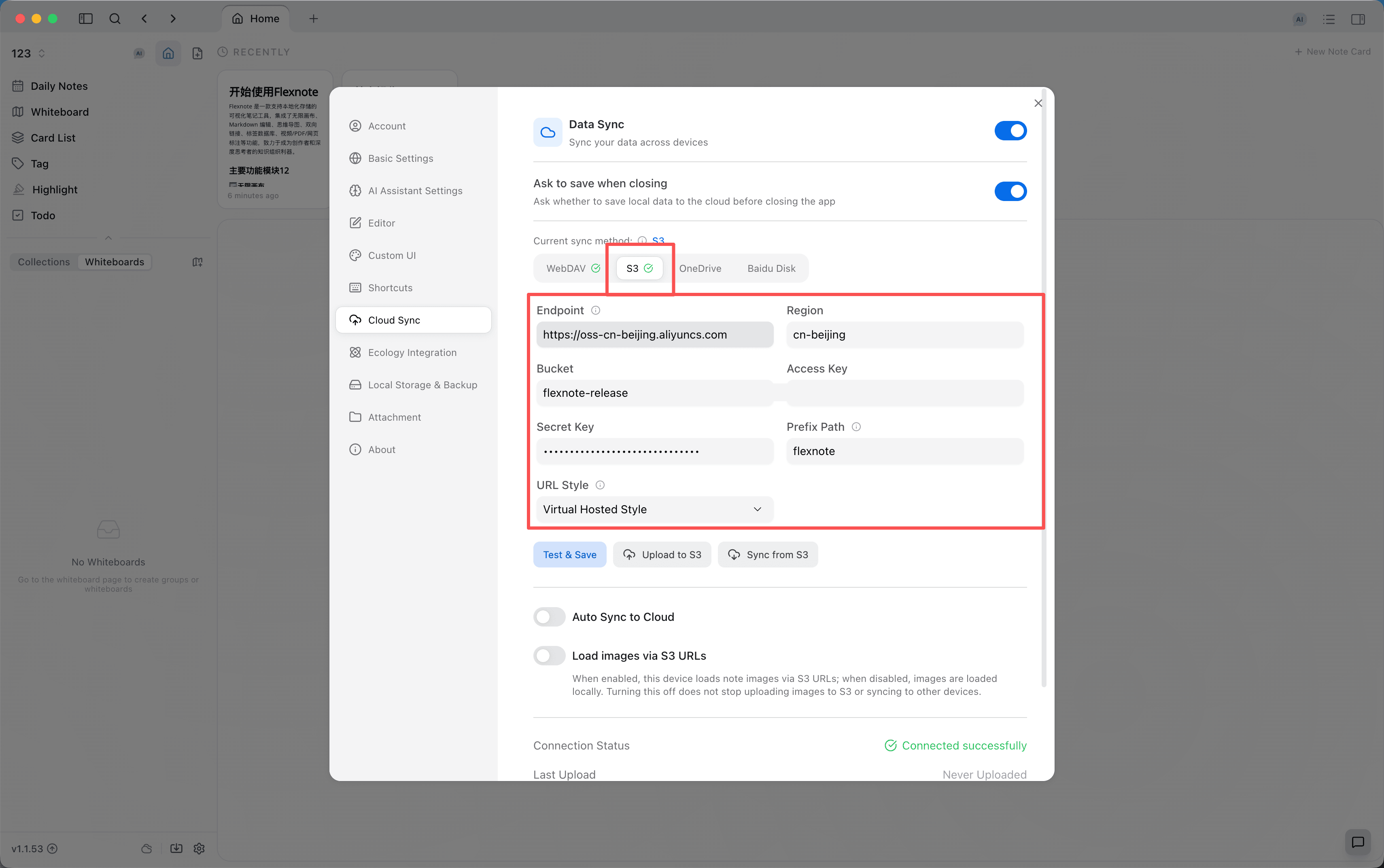
Task: Open the whiteboard map icon beside Whiteboards
Action: coord(197,262)
